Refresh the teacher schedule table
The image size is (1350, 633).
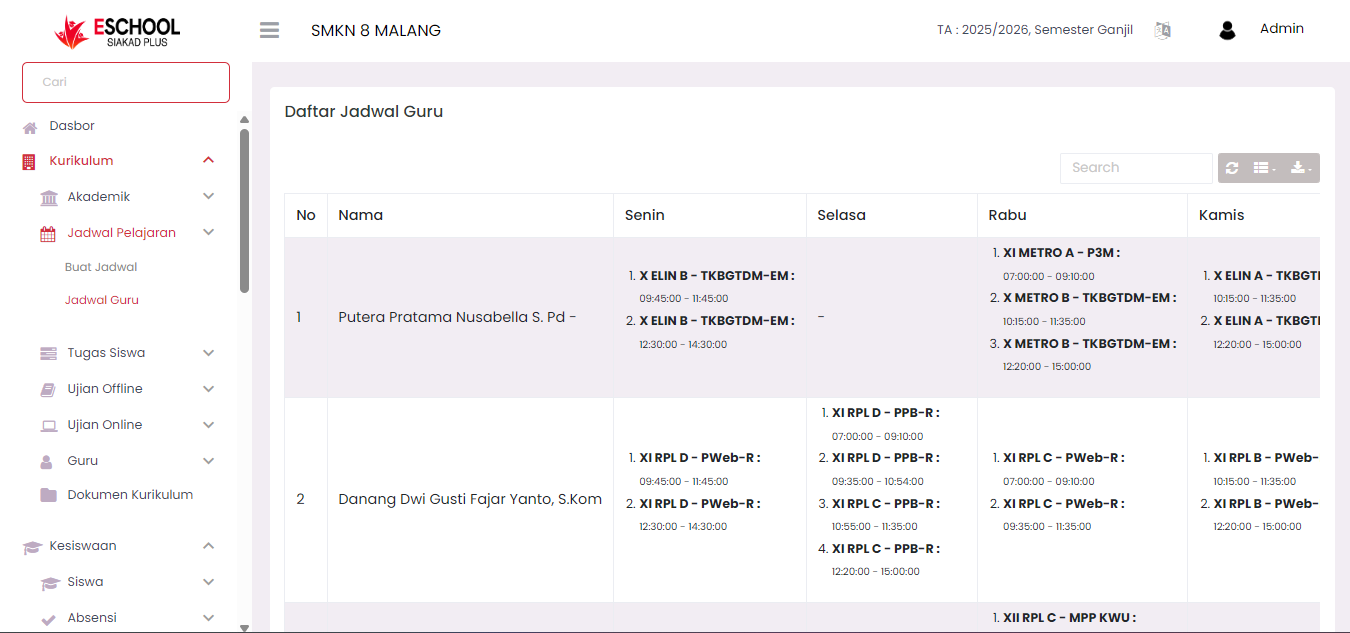tap(1232, 168)
